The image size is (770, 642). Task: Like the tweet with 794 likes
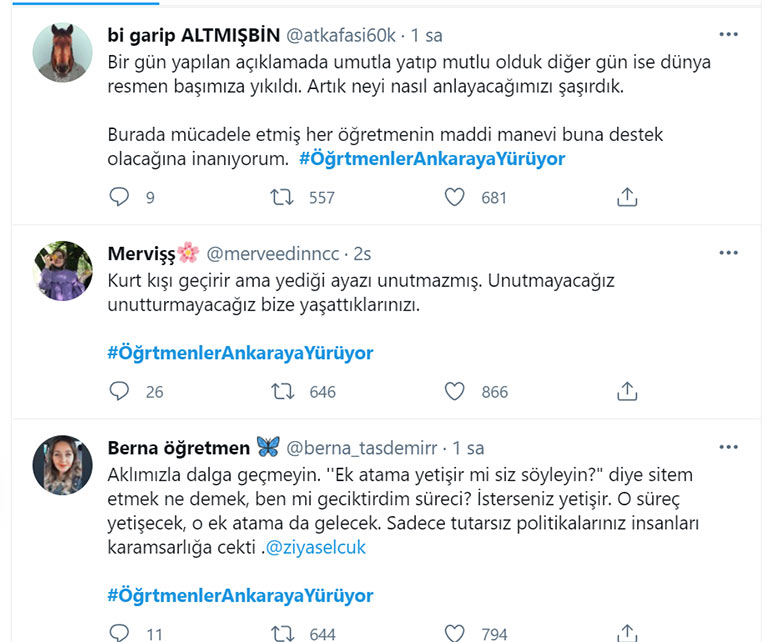[x=455, y=632]
